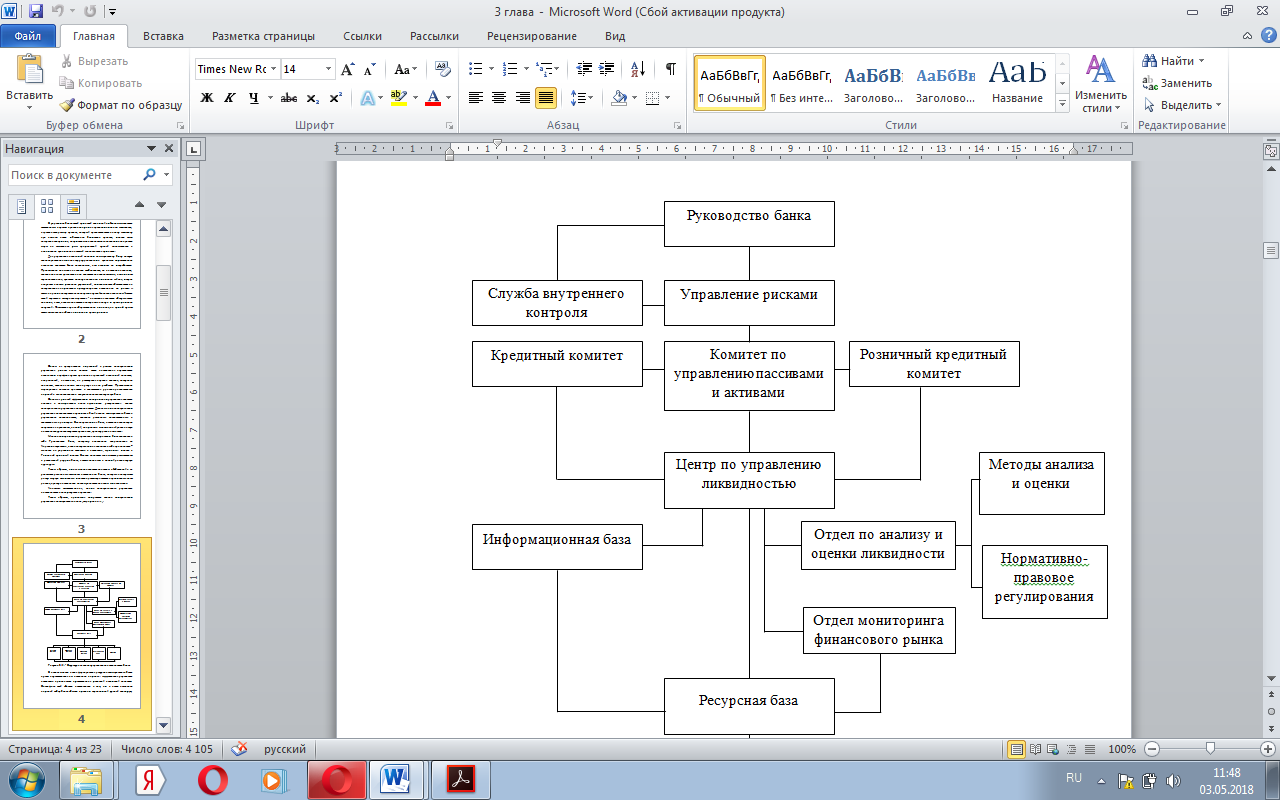Select page 3 thumbnail in Navigation pane

[82, 435]
